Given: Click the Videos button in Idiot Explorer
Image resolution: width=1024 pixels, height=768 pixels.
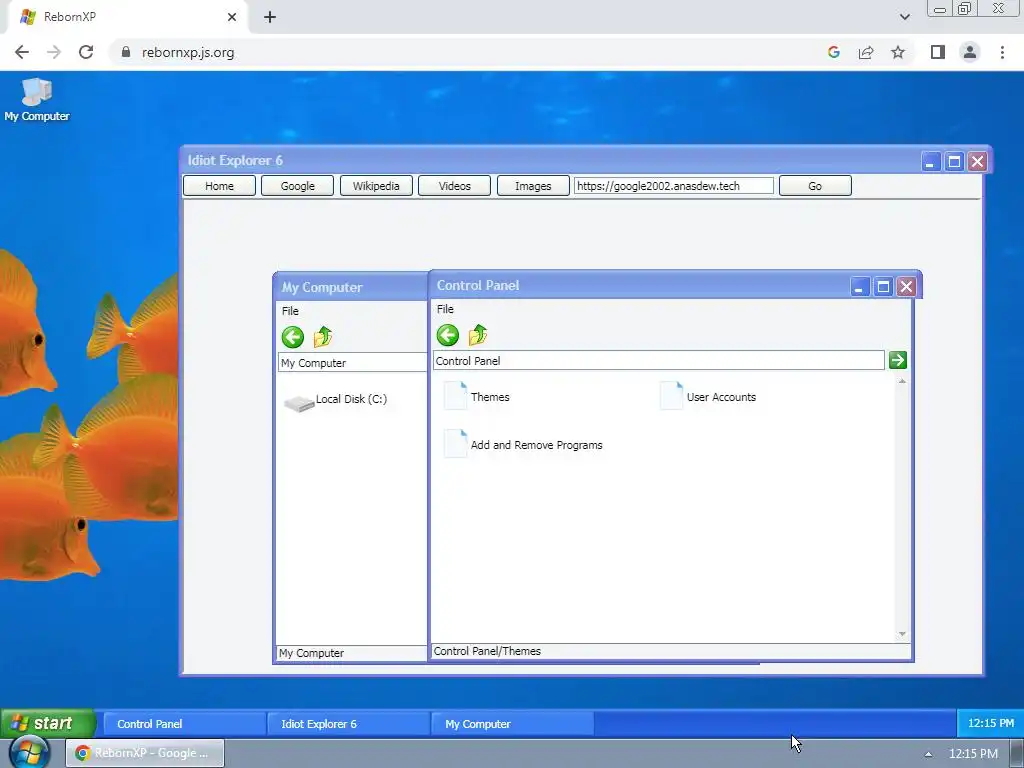Looking at the screenshot, I should click(455, 186).
